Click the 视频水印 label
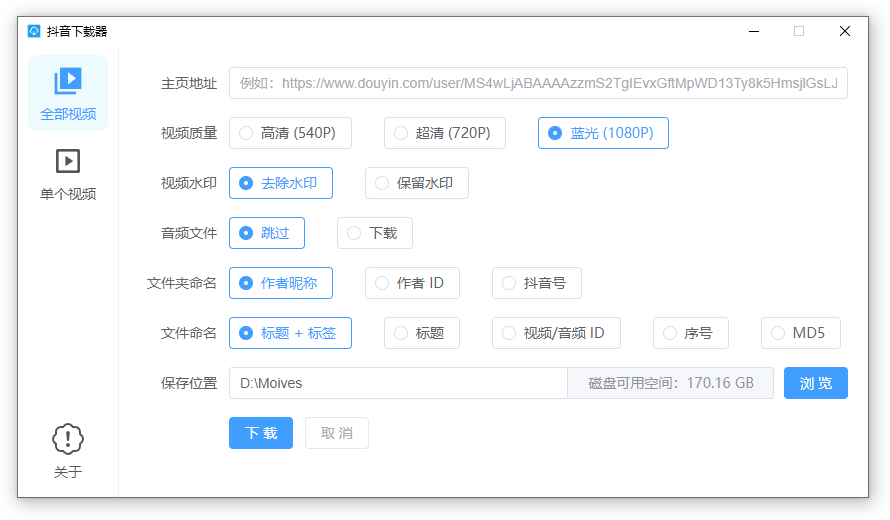The width and height of the screenshot is (890, 520). pyautogui.click(x=189, y=183)
